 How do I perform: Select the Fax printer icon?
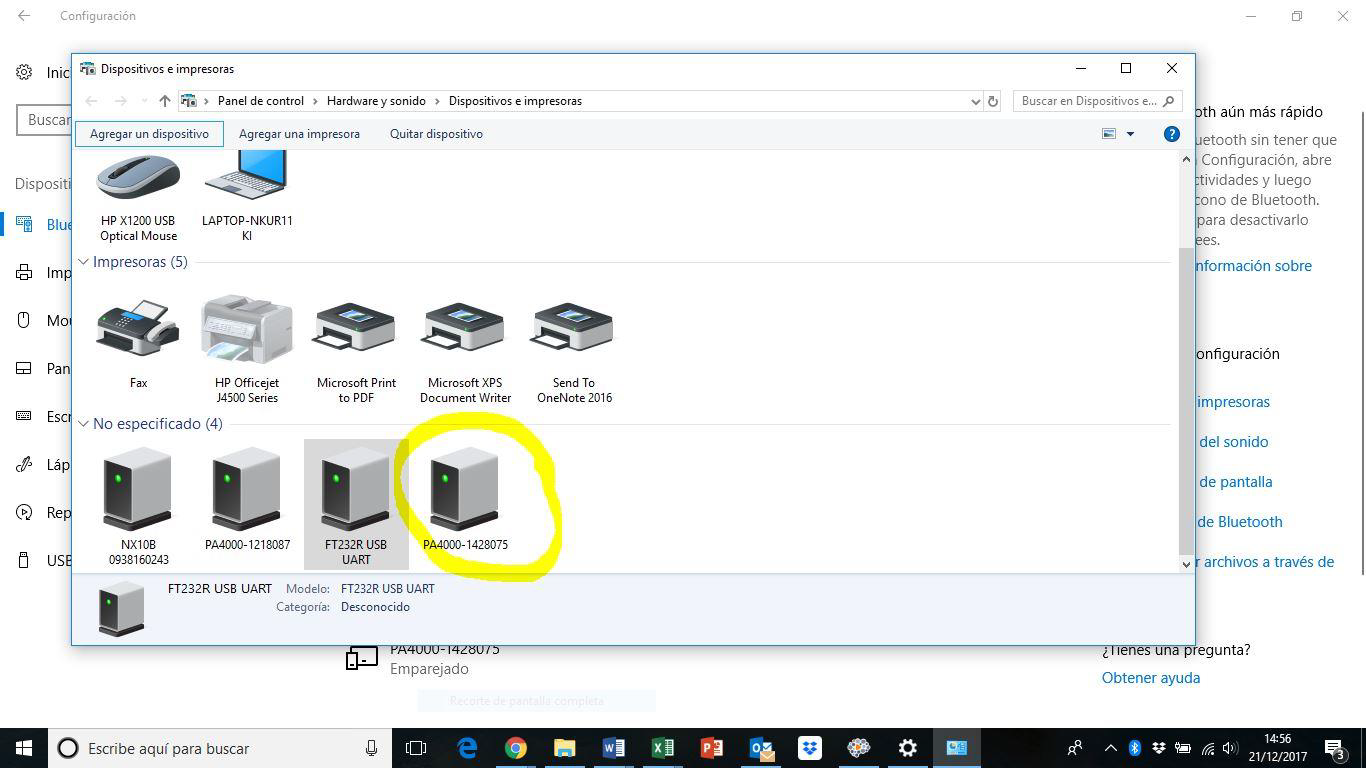click(x=138, y=343)
